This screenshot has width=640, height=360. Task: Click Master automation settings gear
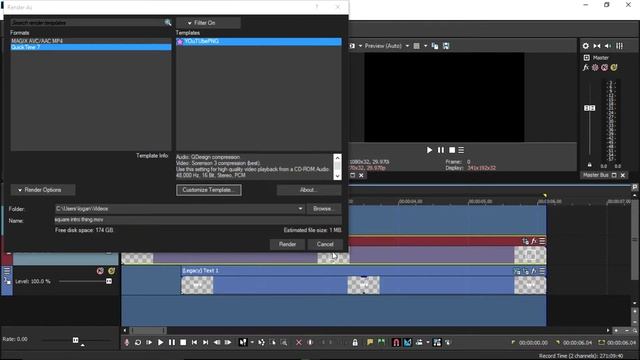[595, 67]
